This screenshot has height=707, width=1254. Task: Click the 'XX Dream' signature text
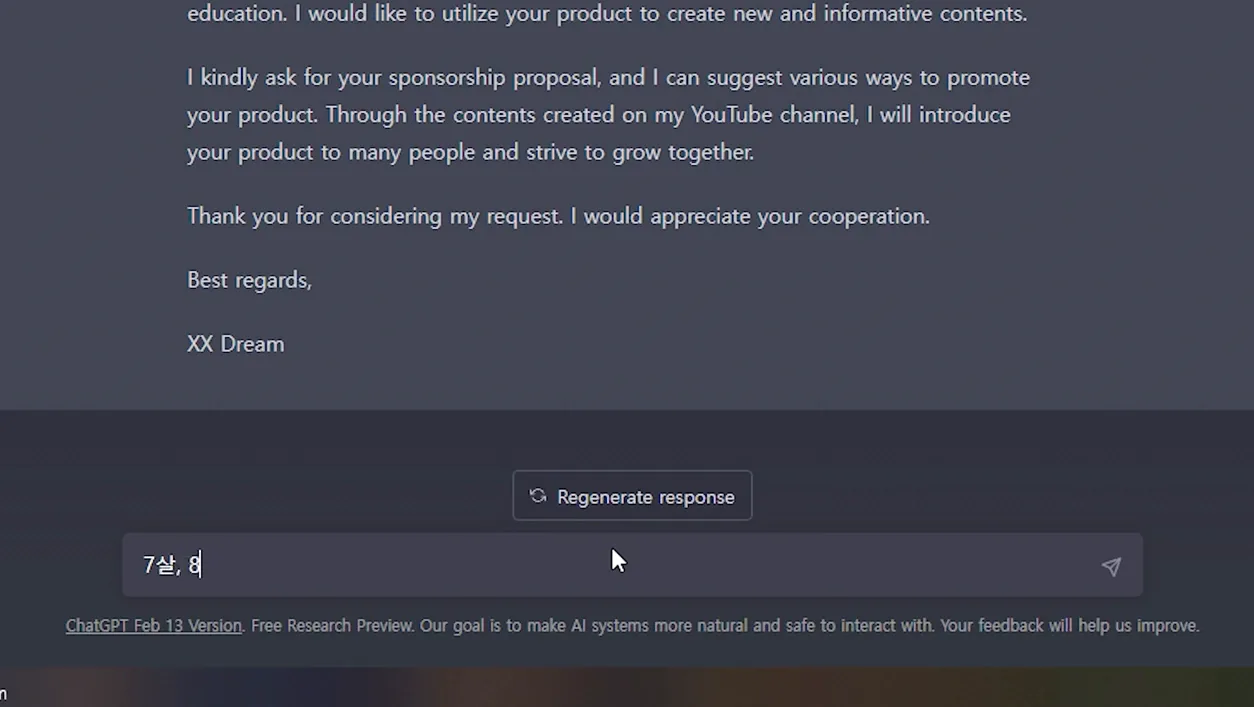236,344
